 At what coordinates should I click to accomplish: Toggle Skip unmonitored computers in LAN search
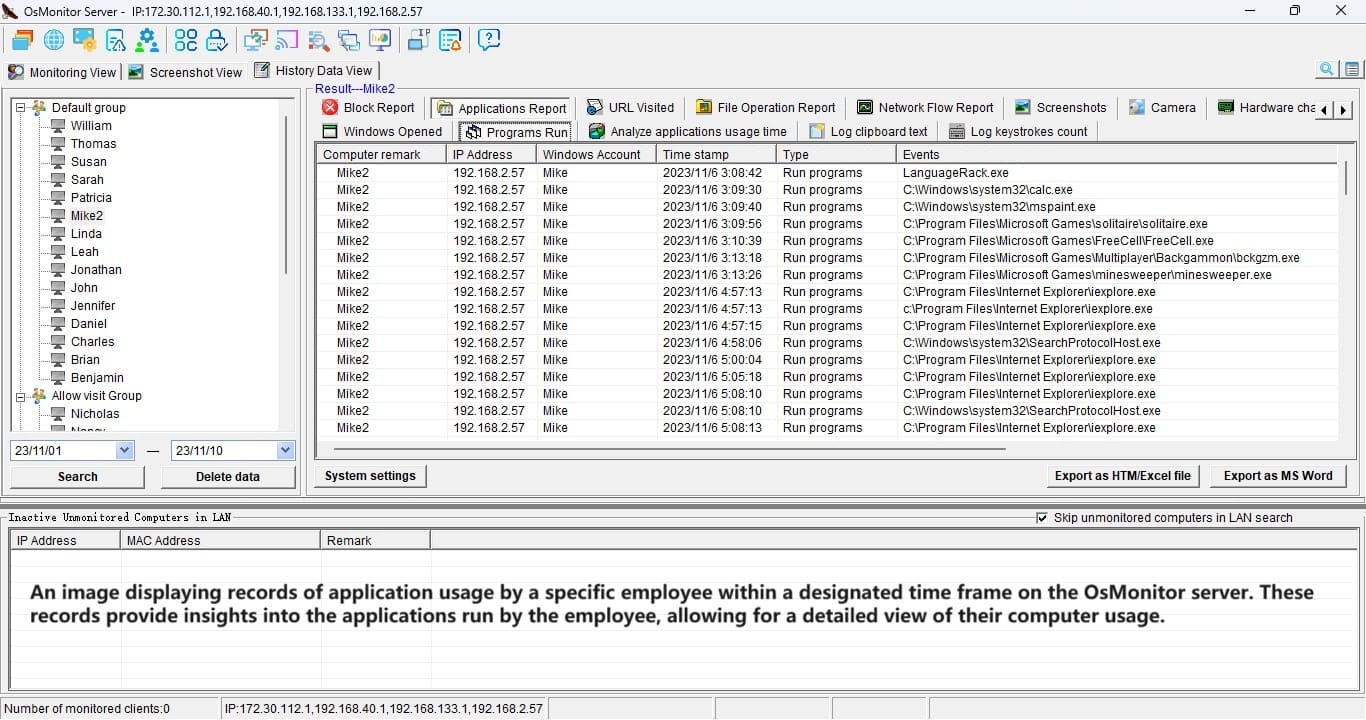(x=1042, y=518)
